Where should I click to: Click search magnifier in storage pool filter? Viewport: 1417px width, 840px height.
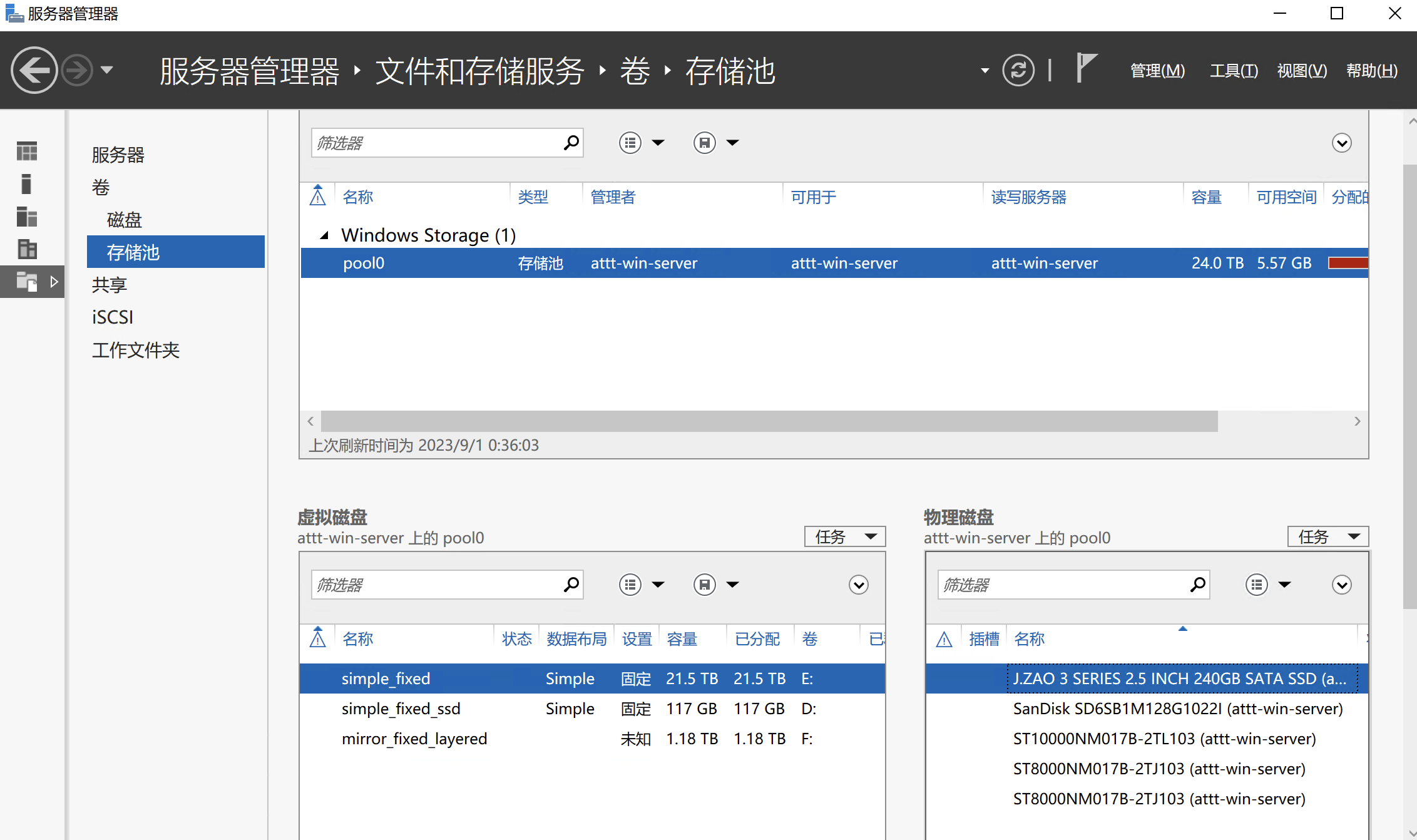pos(571,143)
